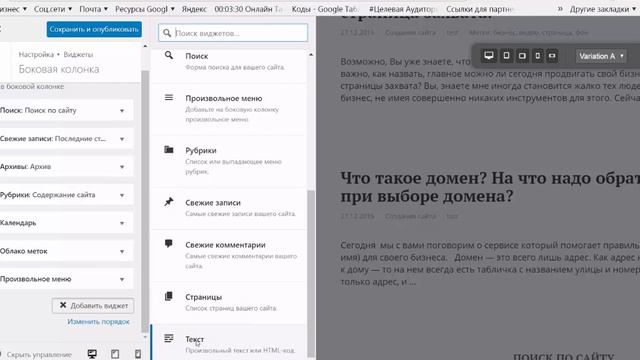Click mobile preview icon in customizer footer
Image resolution: width=640 pixels, height=360 pixels.
138,354
